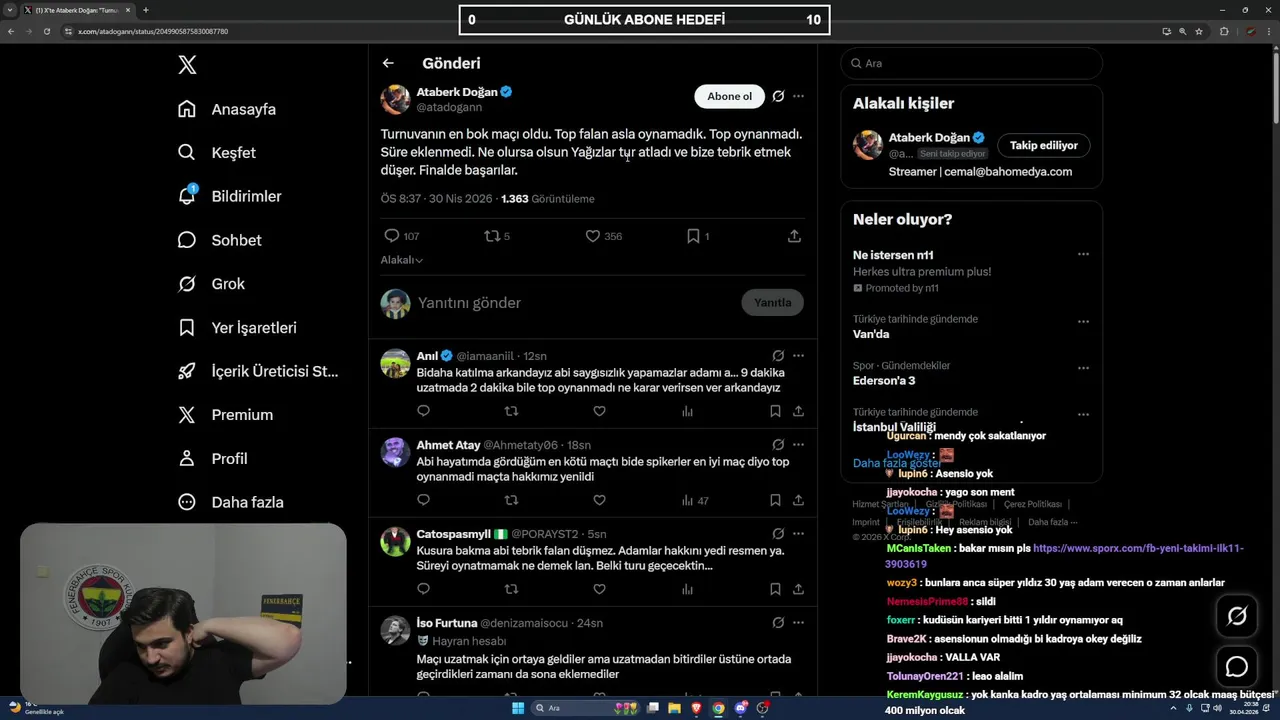Screen dimensions: 1280x720
Task: Expand the Alakalı sort dropdown
Action: click(402, 260)
